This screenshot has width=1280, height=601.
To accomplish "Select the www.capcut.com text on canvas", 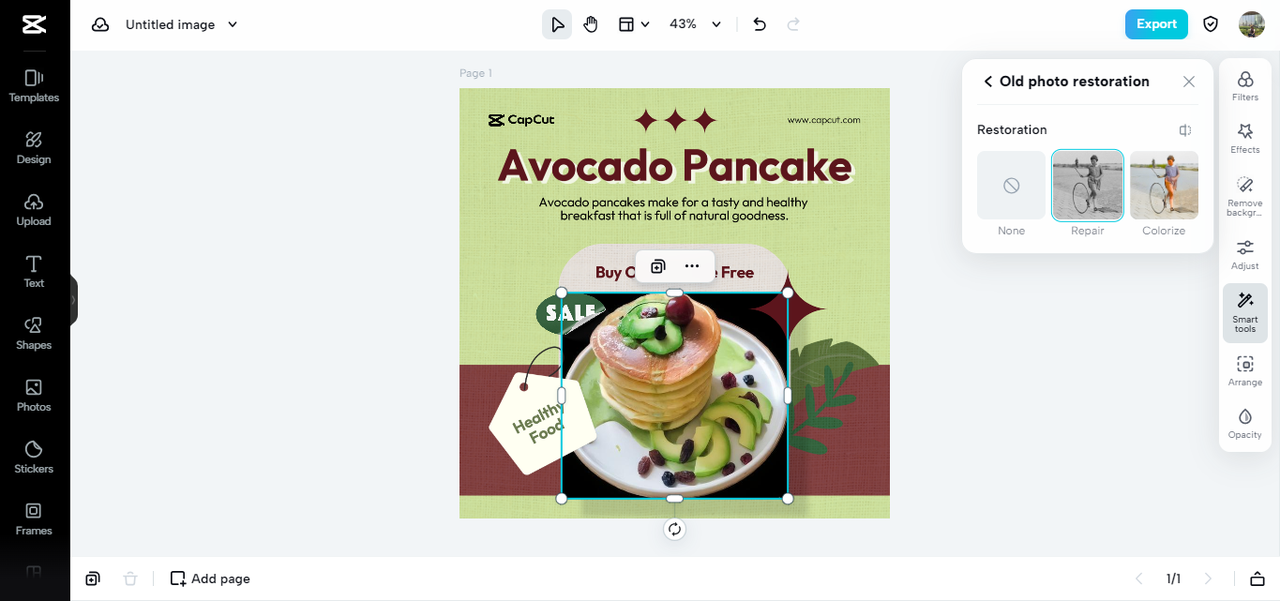I will (x=823, y=120).
